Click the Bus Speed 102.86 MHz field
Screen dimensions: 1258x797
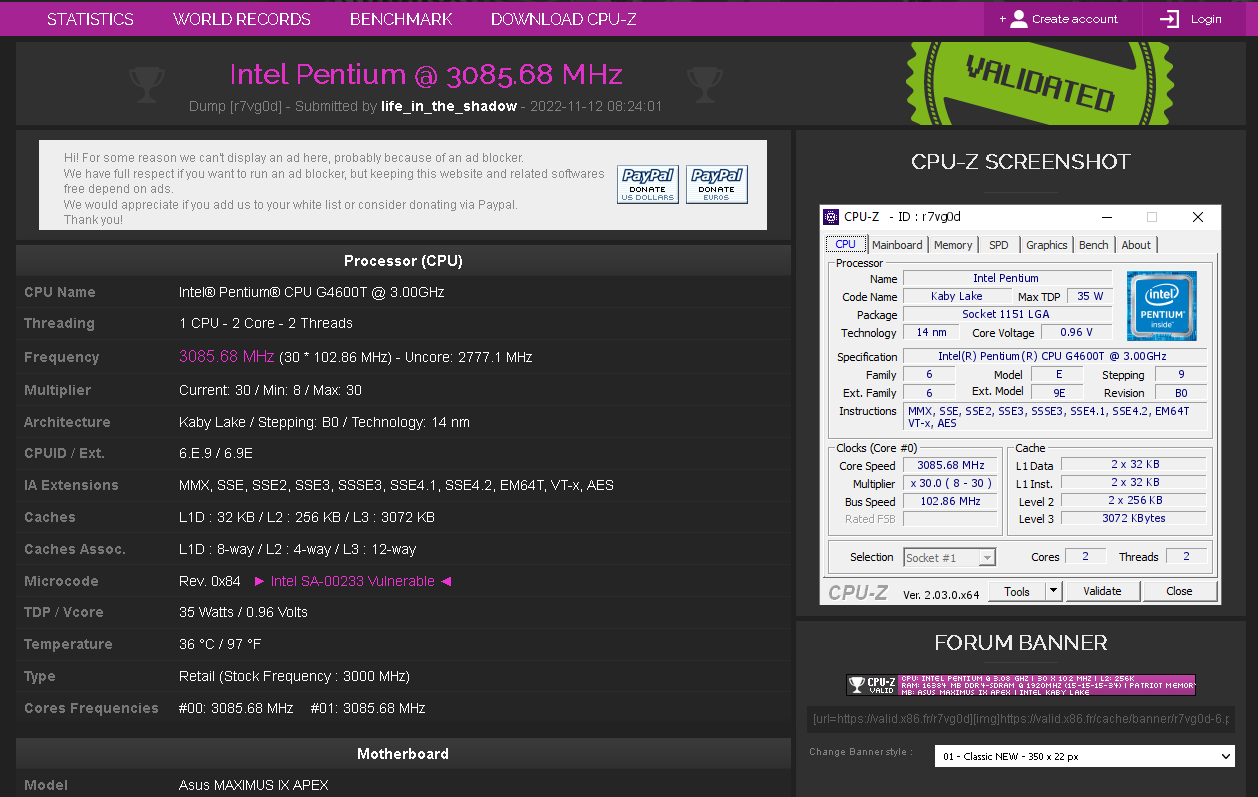[x=951, y=501]
